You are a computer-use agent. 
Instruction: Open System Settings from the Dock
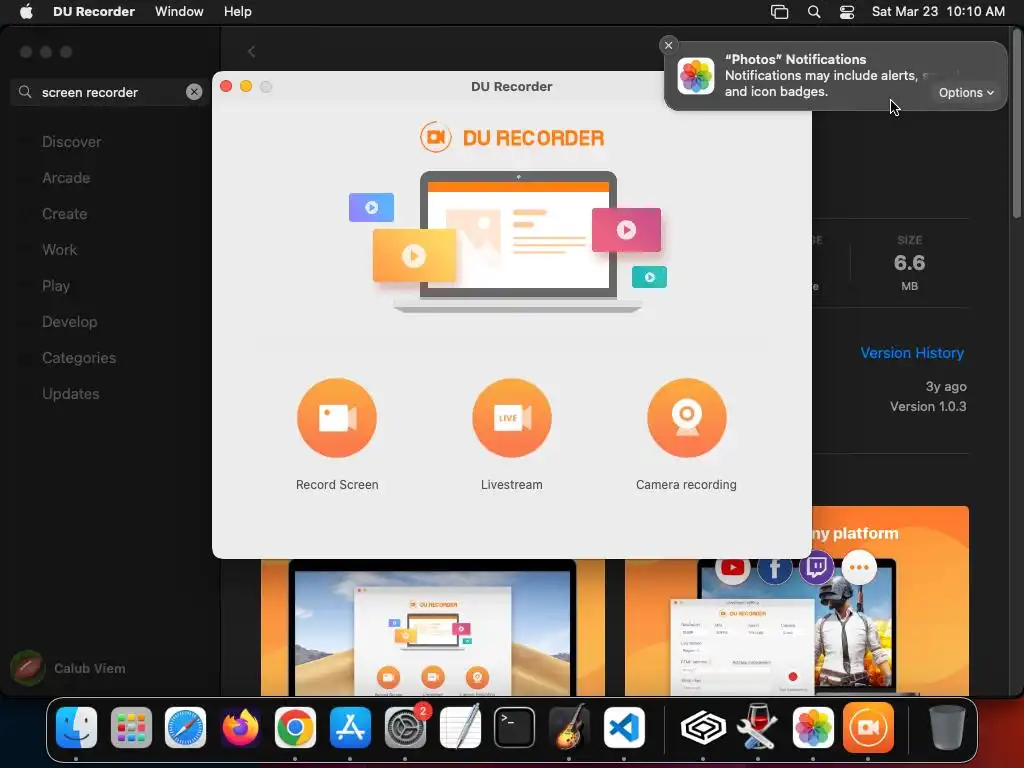pos(405,727)
